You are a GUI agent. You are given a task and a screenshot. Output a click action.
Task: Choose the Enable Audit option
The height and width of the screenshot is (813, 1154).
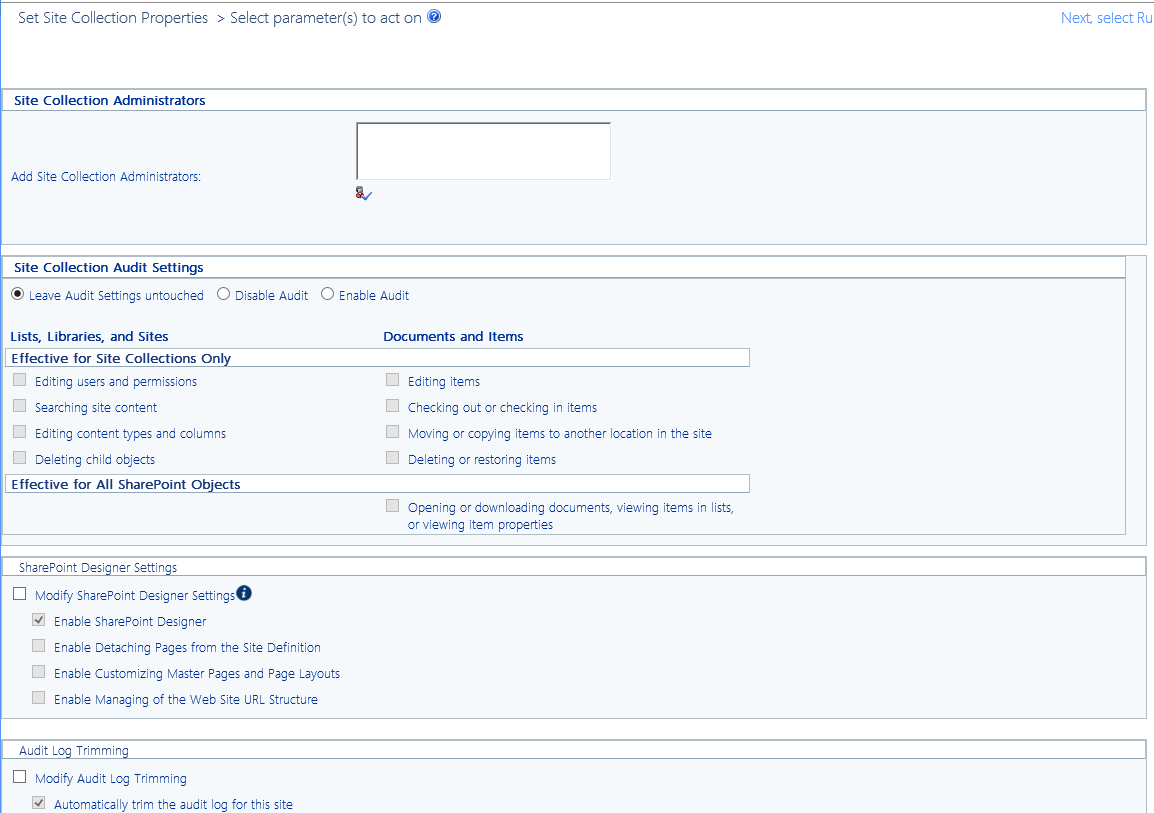coord(328,293)
